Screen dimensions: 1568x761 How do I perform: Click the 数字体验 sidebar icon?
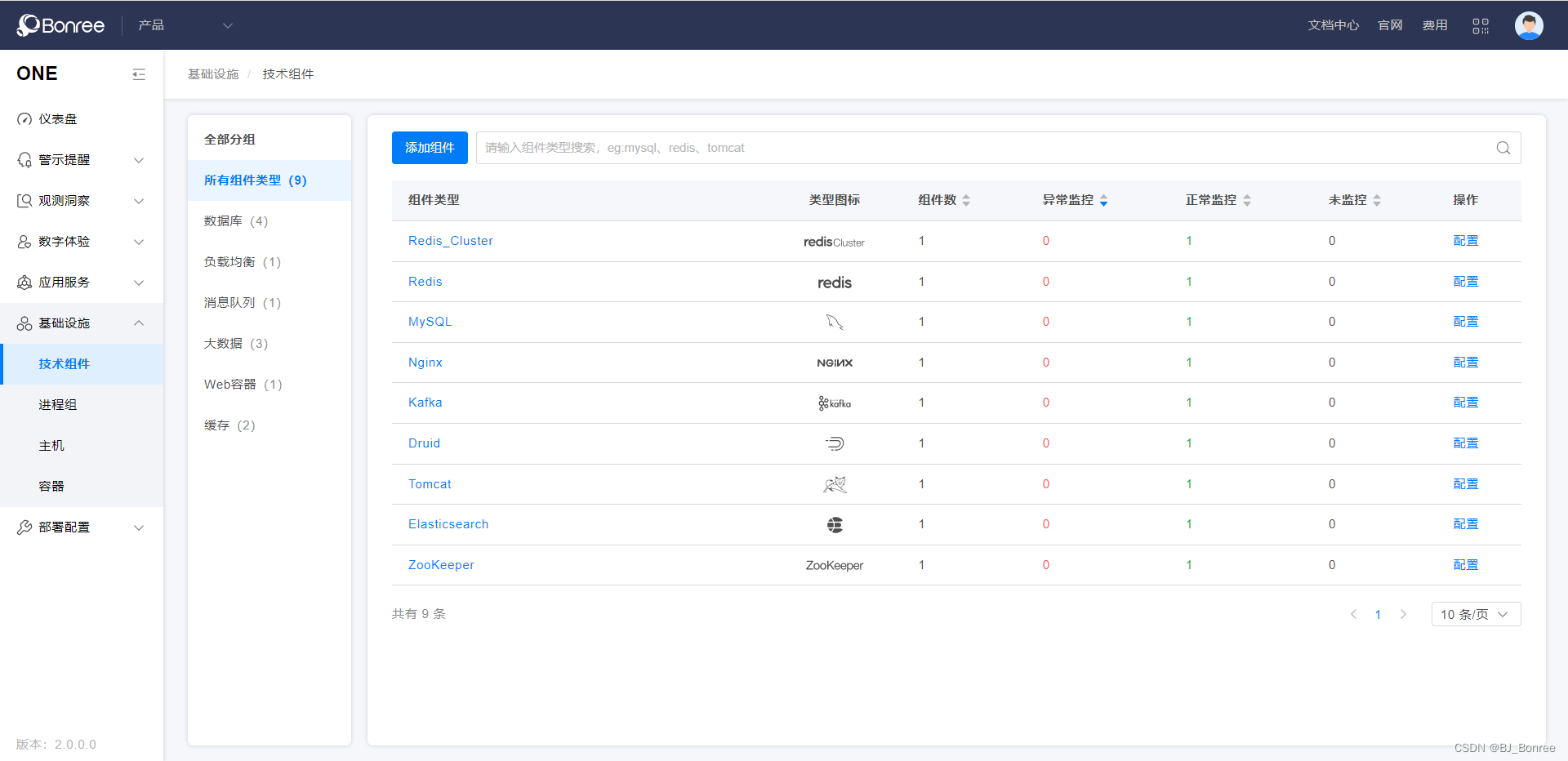[24, 241]
